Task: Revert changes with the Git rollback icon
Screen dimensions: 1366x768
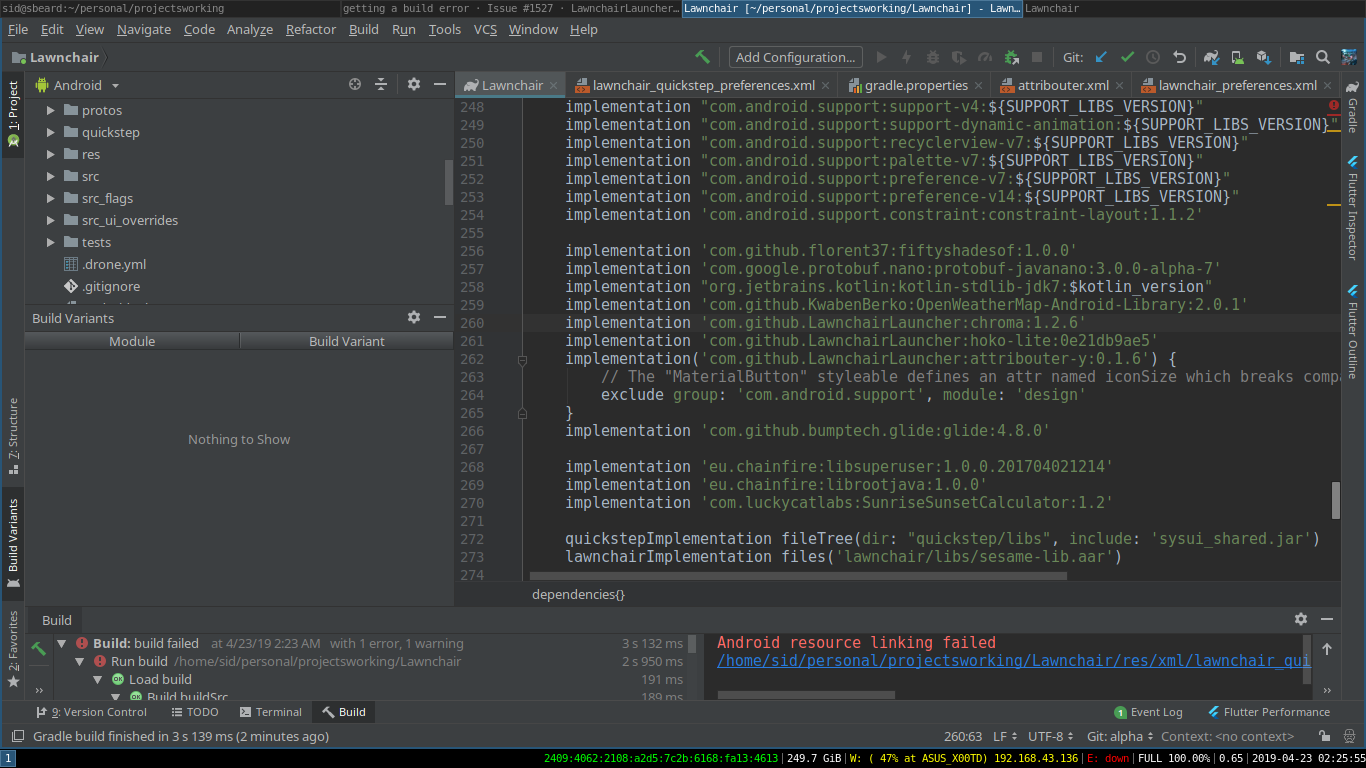Action: (x=1180, y=57)
